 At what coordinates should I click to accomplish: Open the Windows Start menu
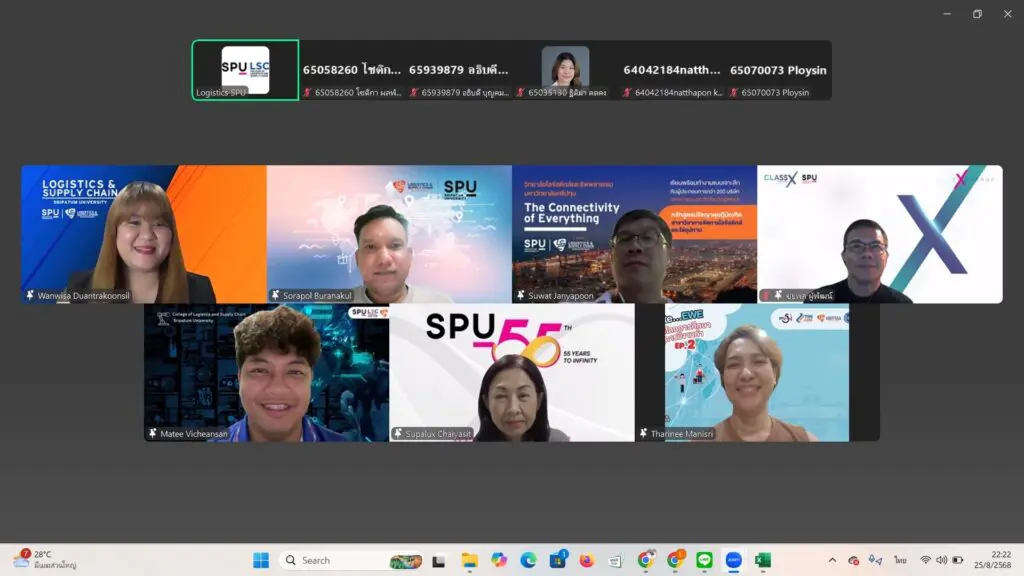click(x=261, y=560)
